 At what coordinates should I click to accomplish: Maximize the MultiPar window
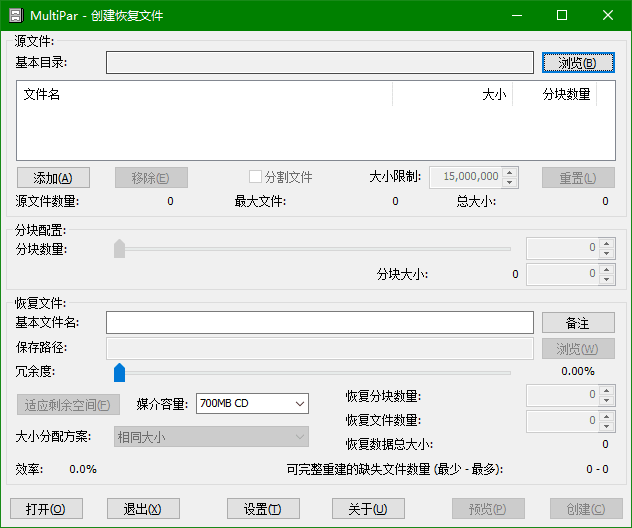pos(562,15)
